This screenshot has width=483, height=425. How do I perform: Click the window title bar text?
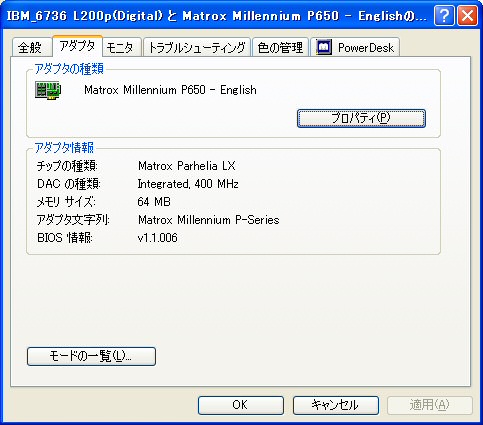[x=216, y=16]
